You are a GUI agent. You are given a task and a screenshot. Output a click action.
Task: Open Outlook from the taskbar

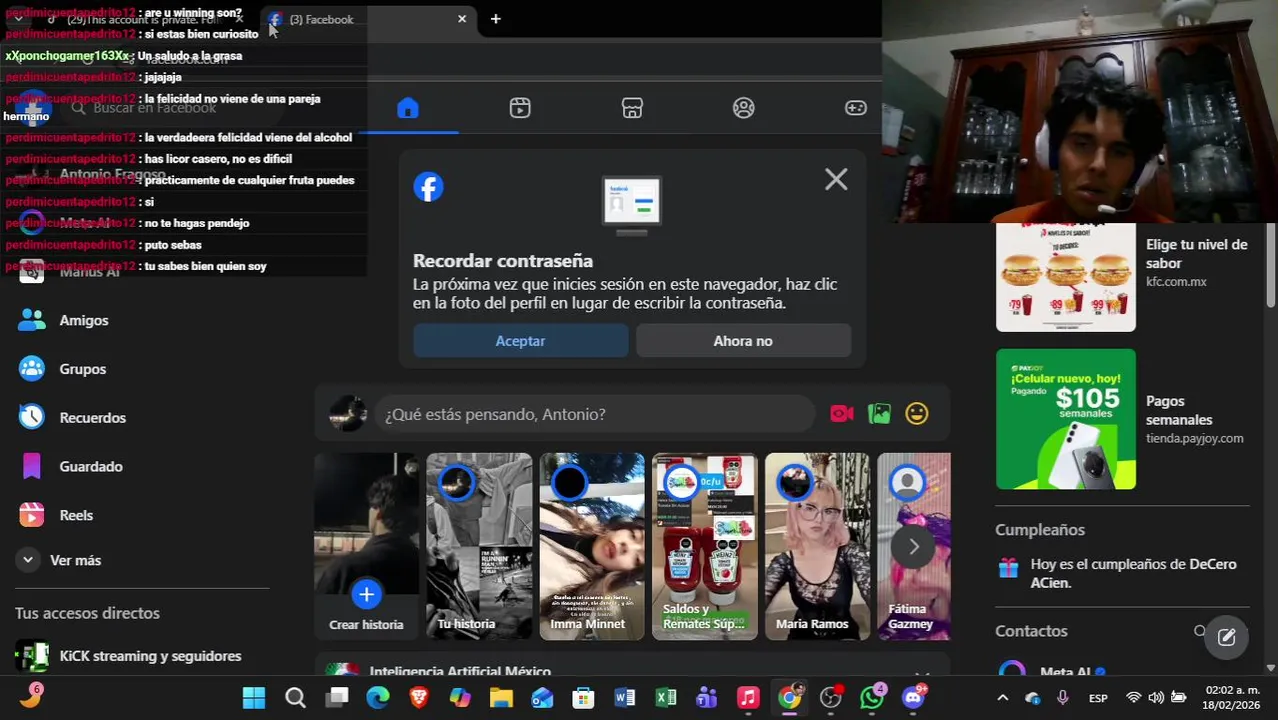(x=542, y=698)
